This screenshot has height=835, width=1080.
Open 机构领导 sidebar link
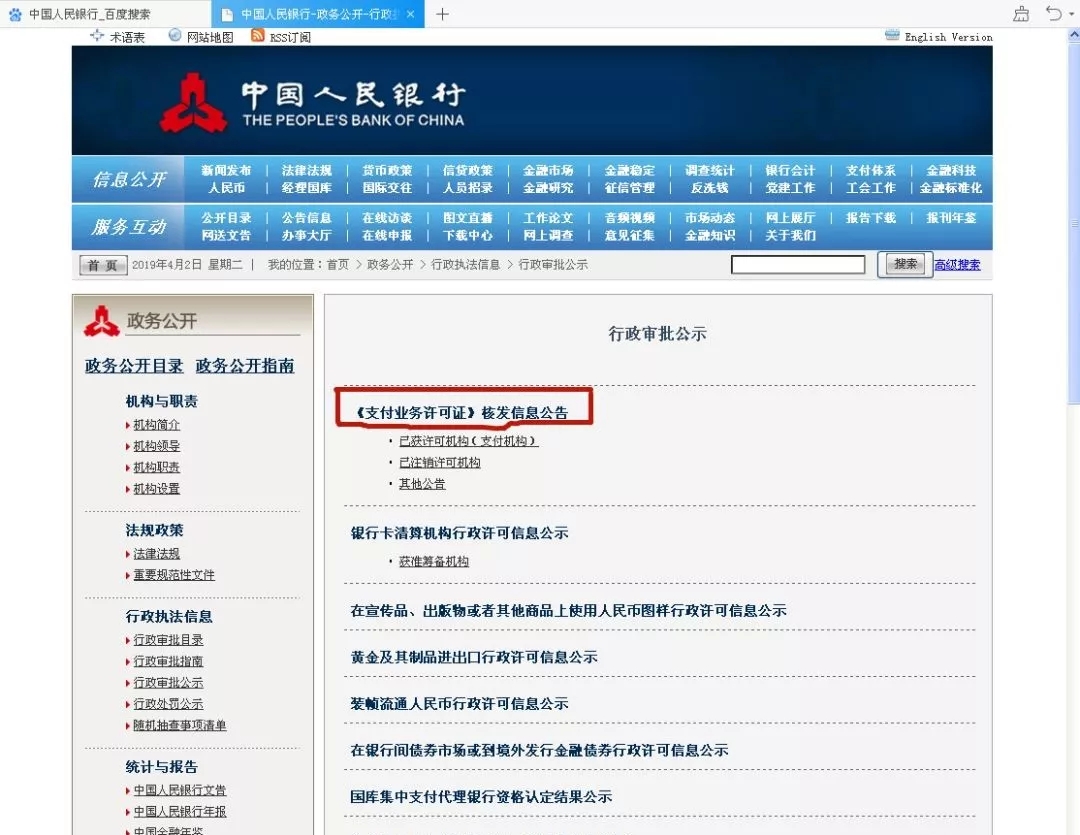156,446
